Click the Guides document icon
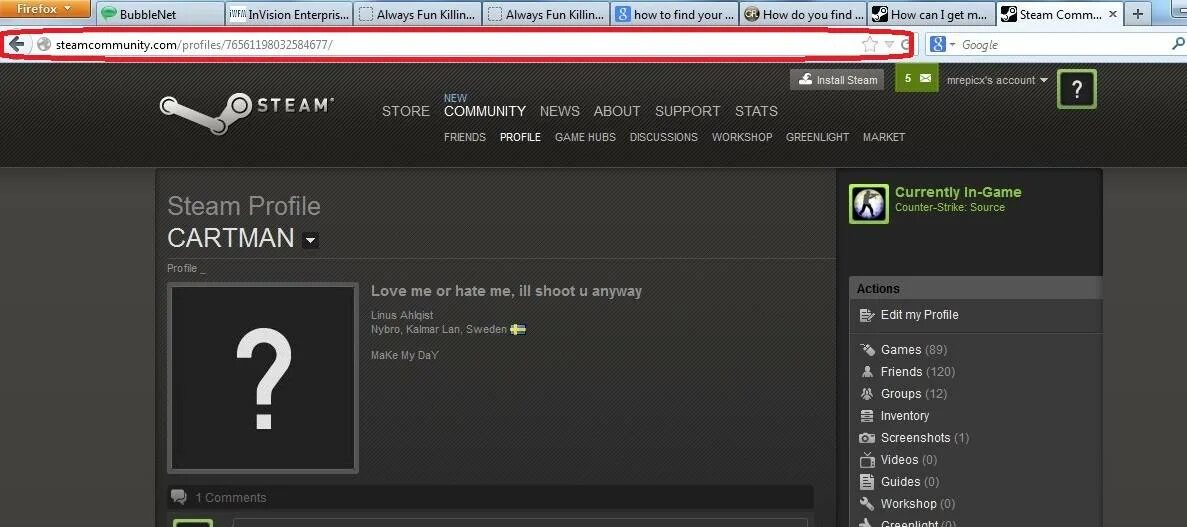Screen dimensions: 1187x527 [x=867, y=482]
